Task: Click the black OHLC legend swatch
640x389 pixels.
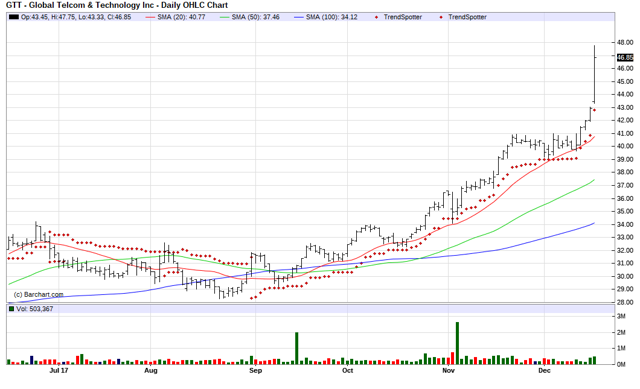Action: click(x=13, y=17)
